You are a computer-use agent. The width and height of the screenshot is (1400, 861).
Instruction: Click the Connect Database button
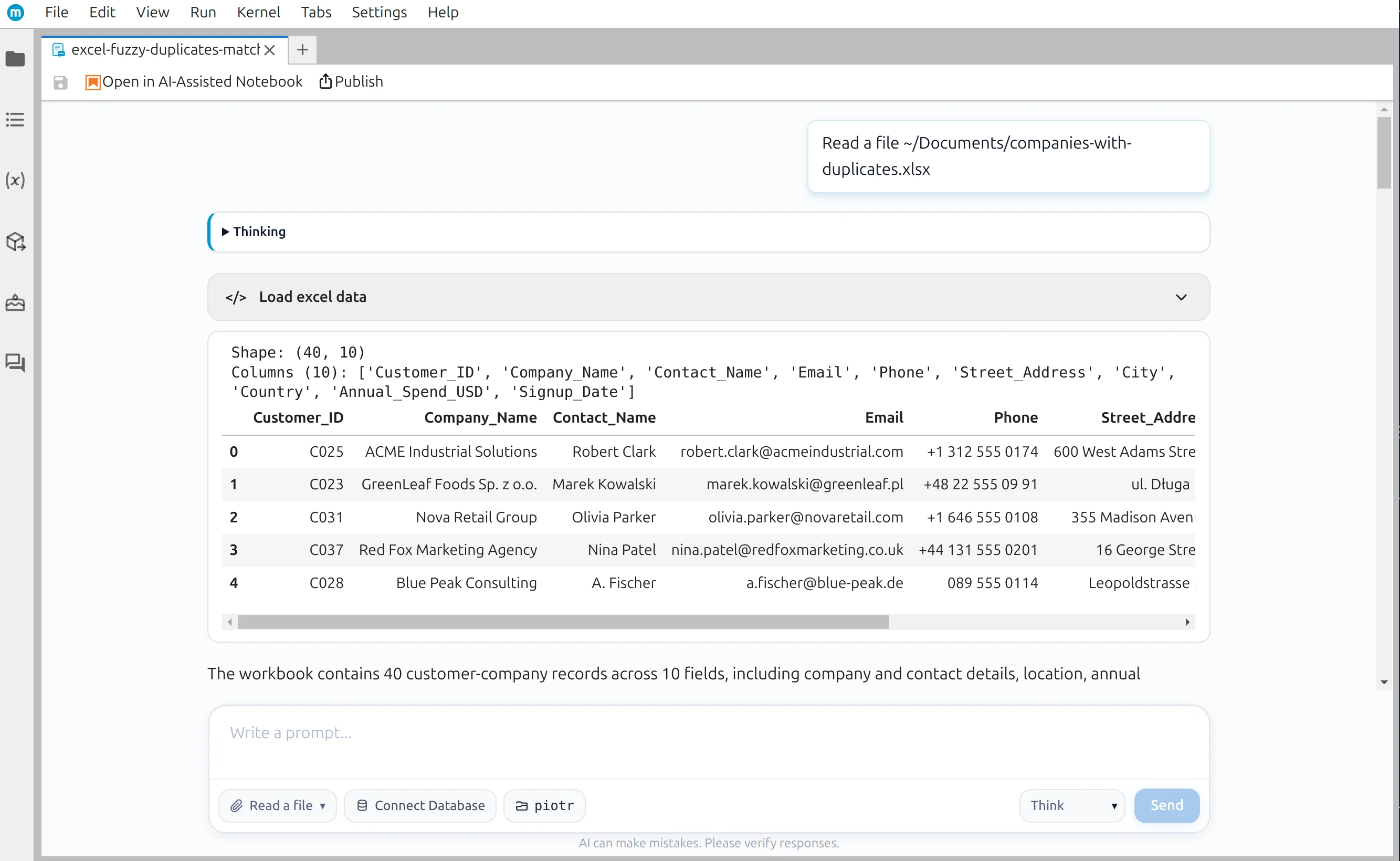[x=420, y=805]
